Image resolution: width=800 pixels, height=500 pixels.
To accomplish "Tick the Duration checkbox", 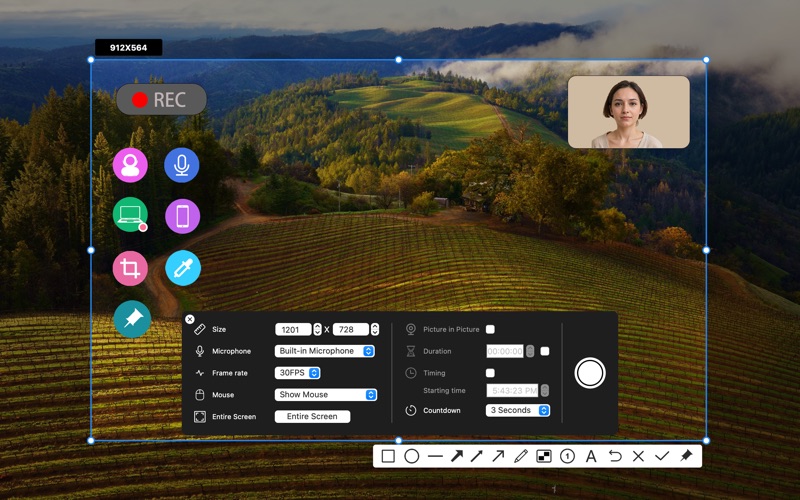I will tap(545, 351).
